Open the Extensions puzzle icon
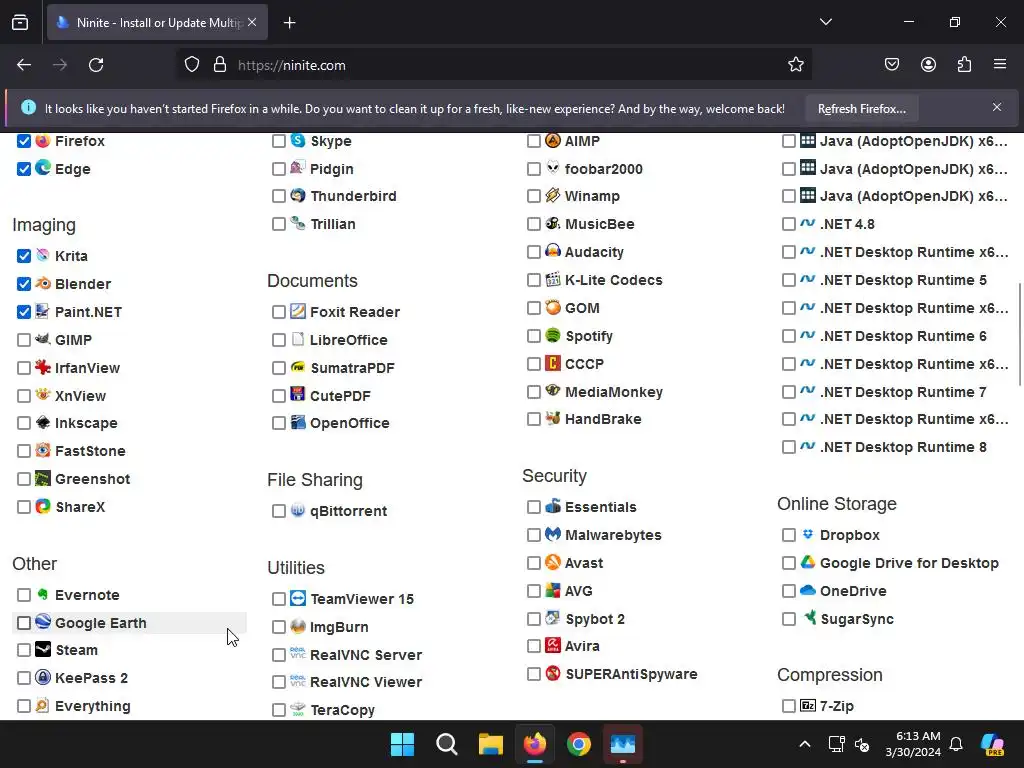Image resolution: width=1024 pixels, height=768 pixels. pyautogui.click(x=964, y=64)
